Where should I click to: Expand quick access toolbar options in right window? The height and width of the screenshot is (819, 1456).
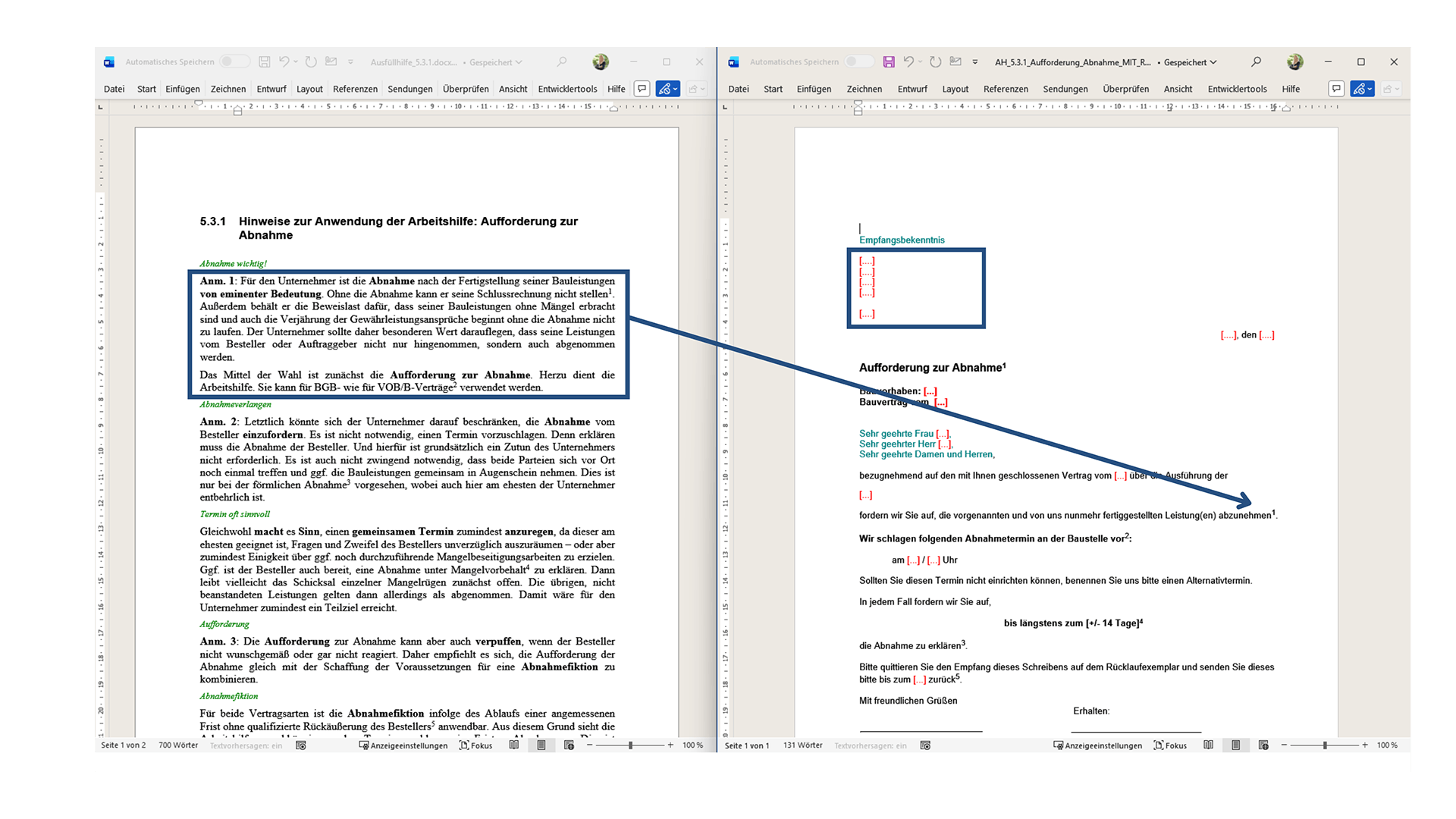pos(975,62)
